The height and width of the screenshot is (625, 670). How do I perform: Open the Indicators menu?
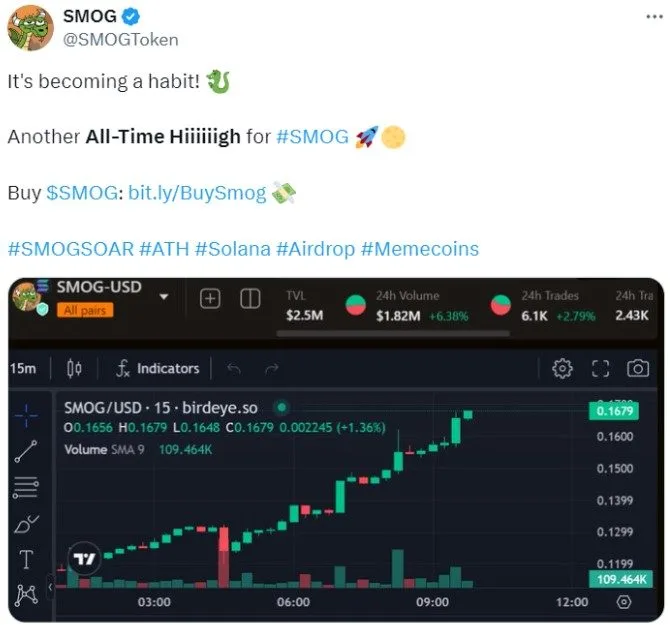(157, 369)
